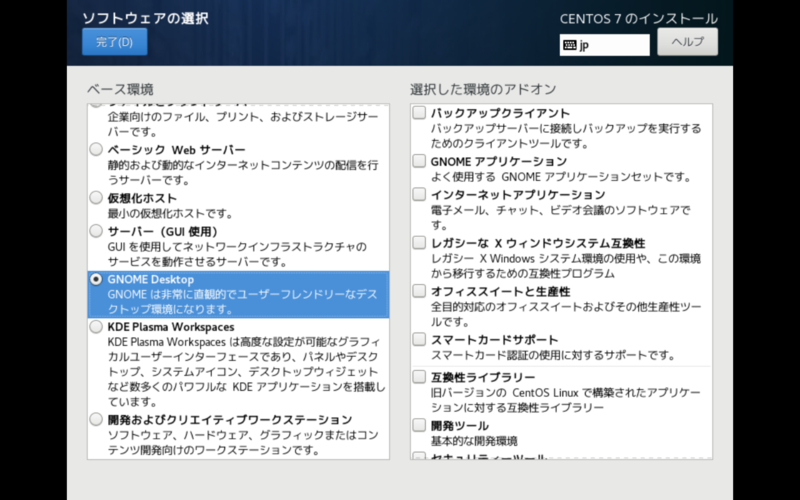Click レガシーな X ウィンドウシステム互換性 label
Viewport: 800px width, 500px height.
click(x=538, y=243)
